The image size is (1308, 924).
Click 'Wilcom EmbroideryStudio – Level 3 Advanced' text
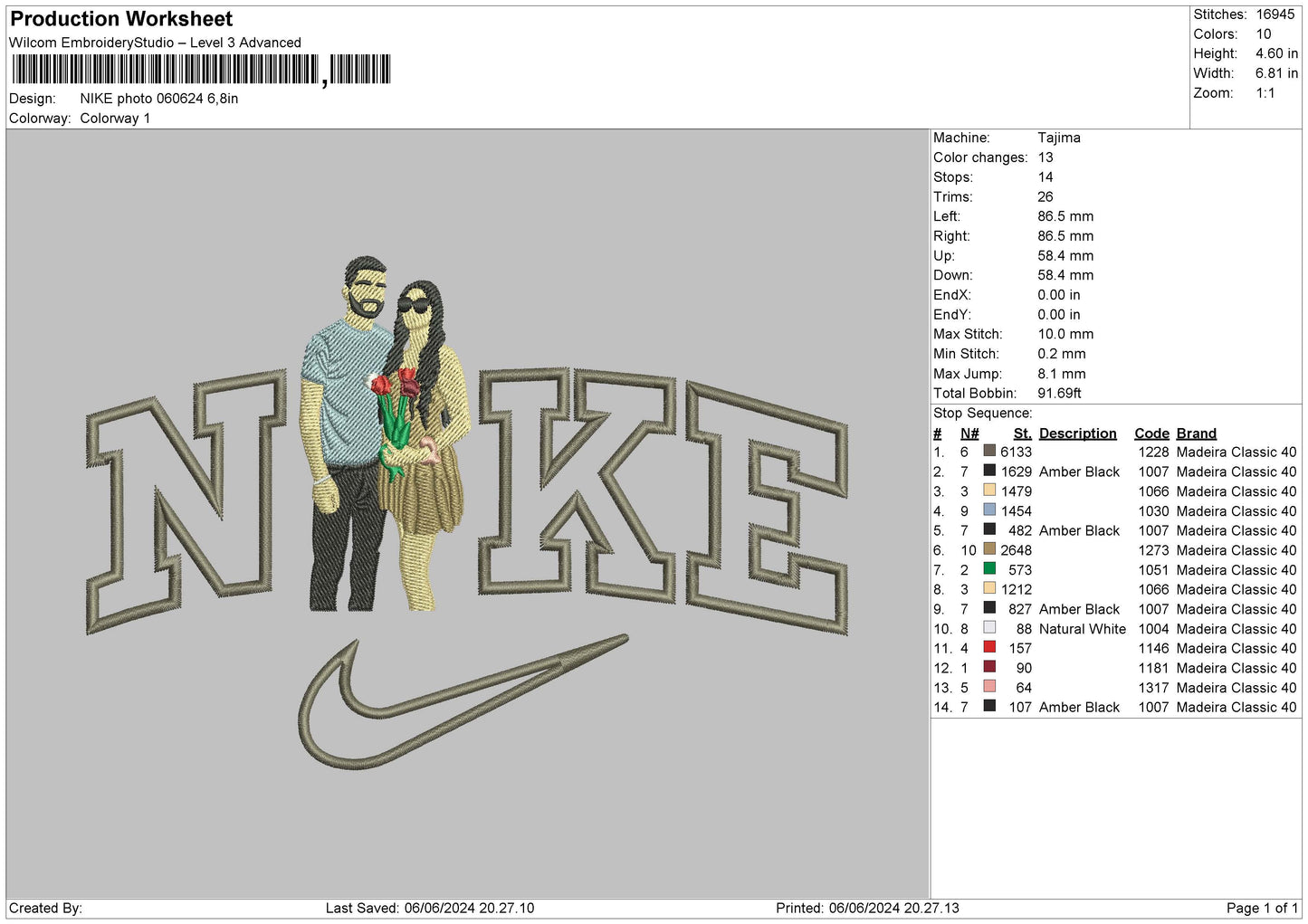click(x=155, y=43)
